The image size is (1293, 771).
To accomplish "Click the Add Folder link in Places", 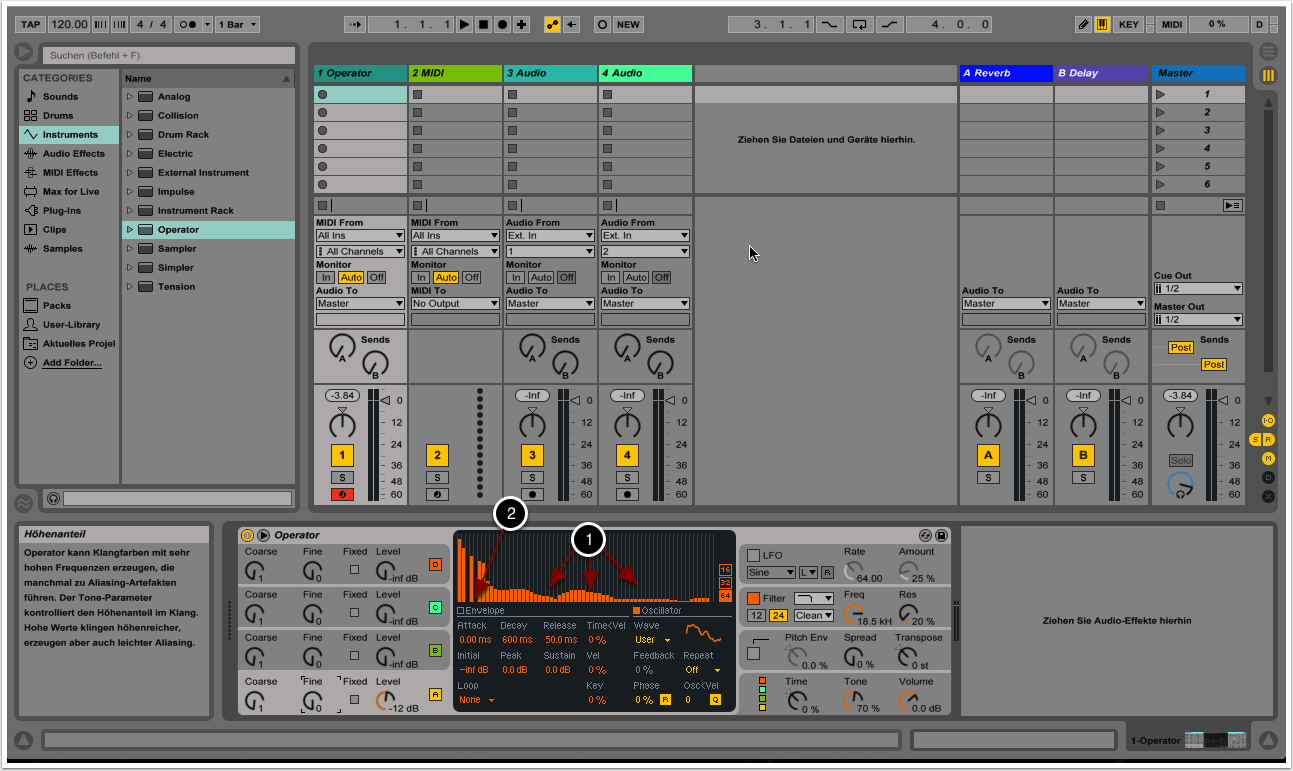I will coord(71,363).
